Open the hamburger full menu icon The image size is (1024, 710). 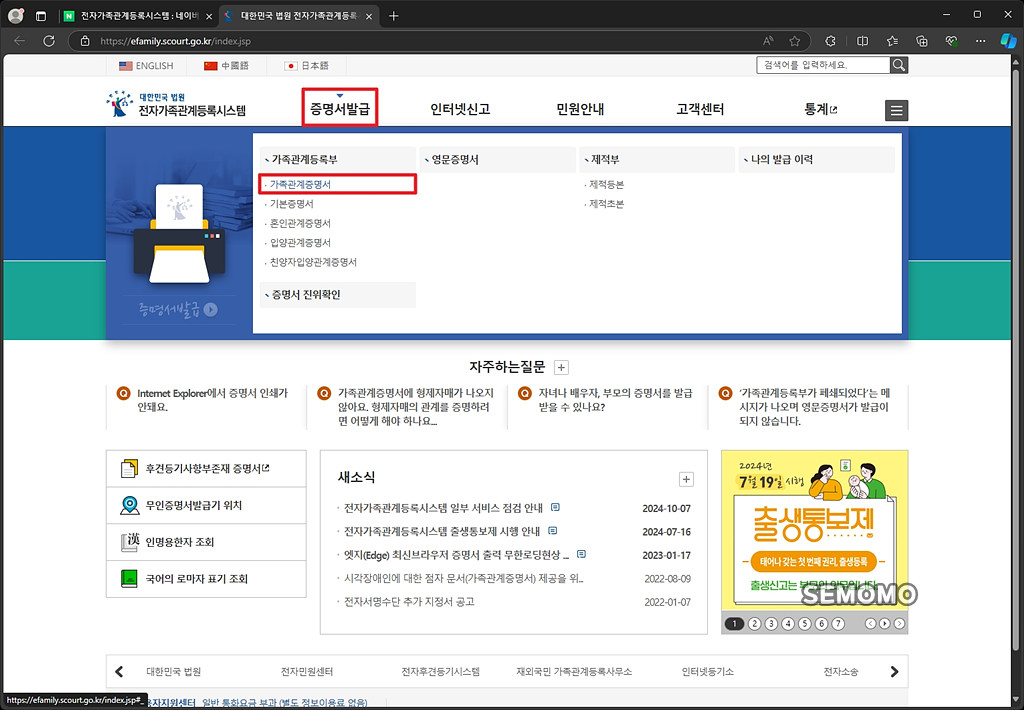(x=896, y=110)
